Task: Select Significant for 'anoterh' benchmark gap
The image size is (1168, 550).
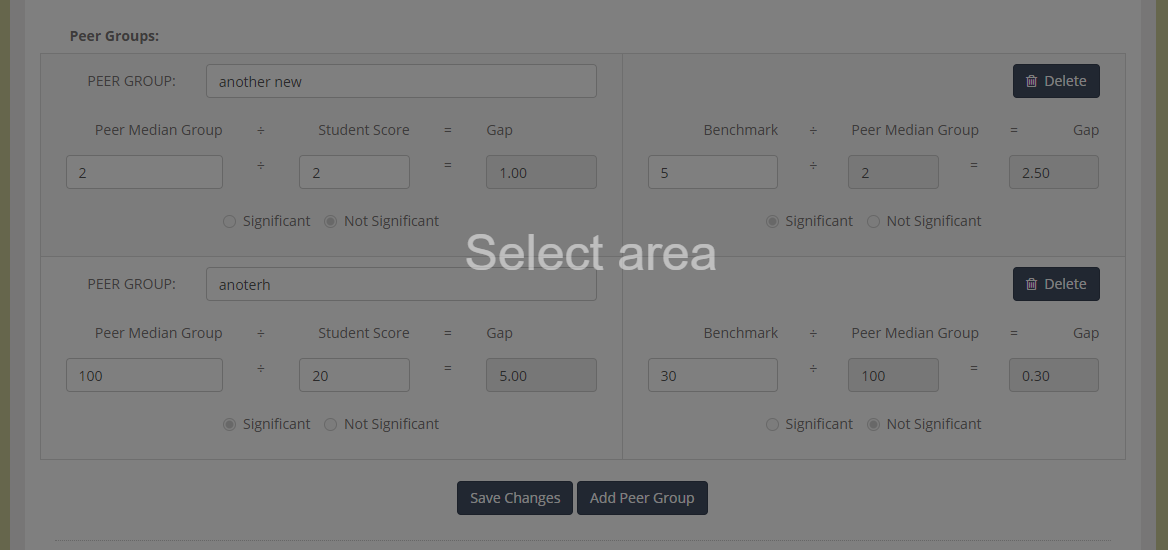Action: [772, 424]
